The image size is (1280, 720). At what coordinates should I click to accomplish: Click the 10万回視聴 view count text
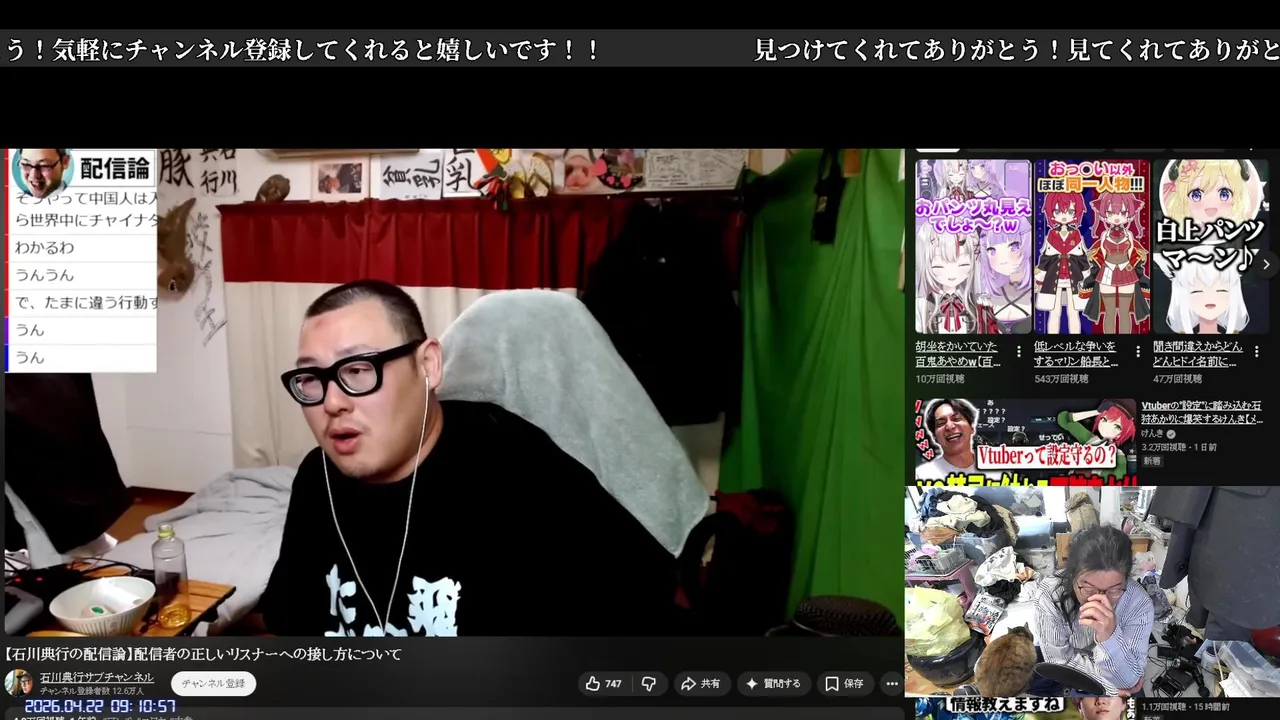(940, 379)
